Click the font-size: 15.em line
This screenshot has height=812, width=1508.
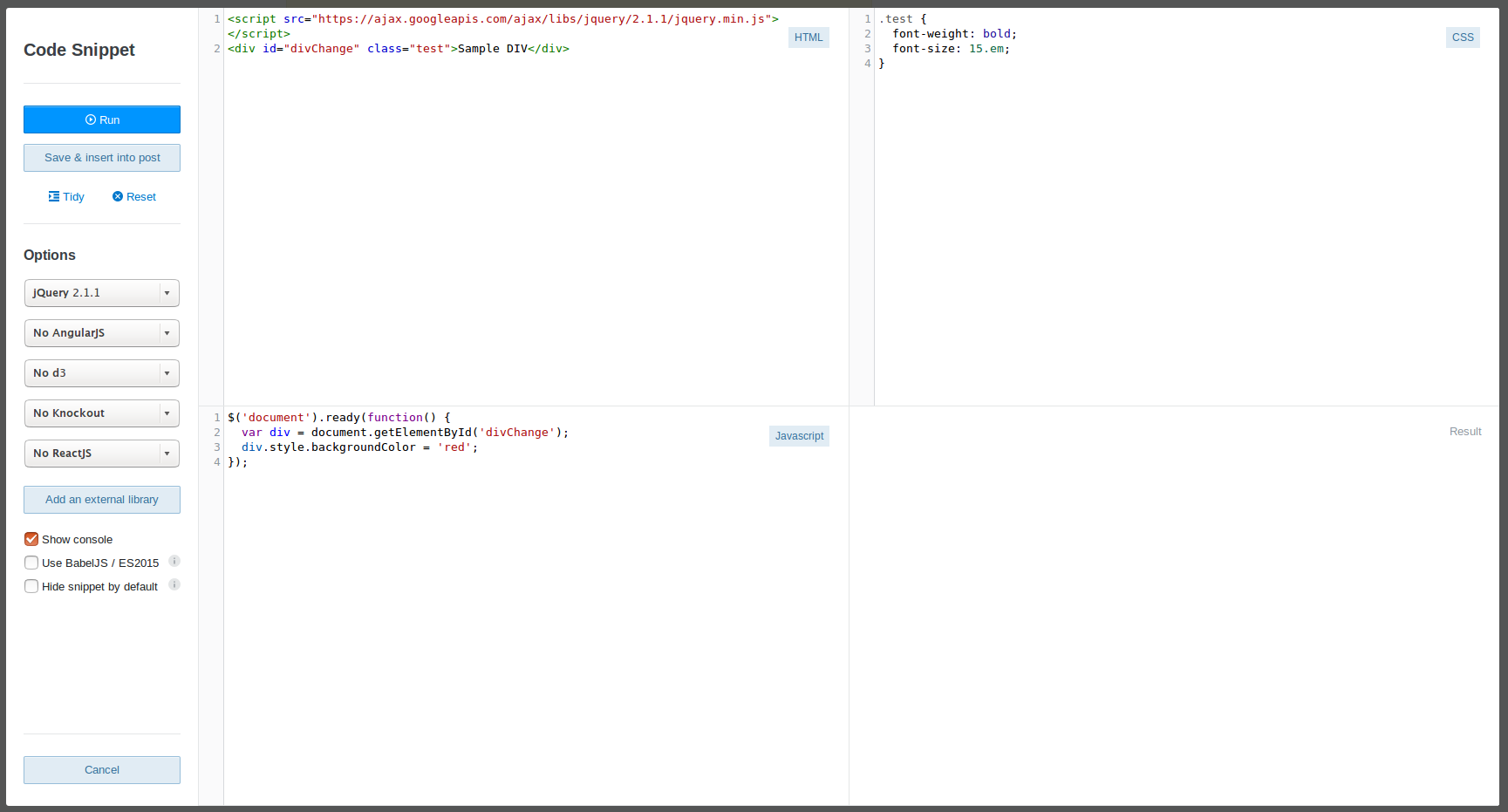pos(951,49)
